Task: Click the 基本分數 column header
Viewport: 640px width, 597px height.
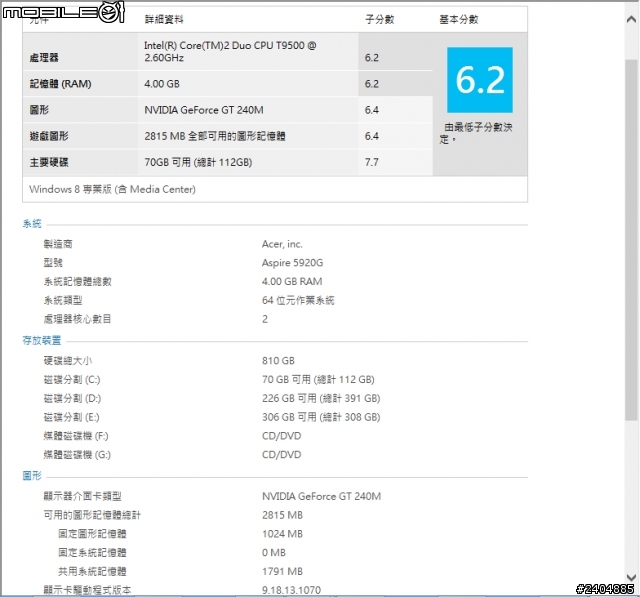Action: (x=459, y=19)
